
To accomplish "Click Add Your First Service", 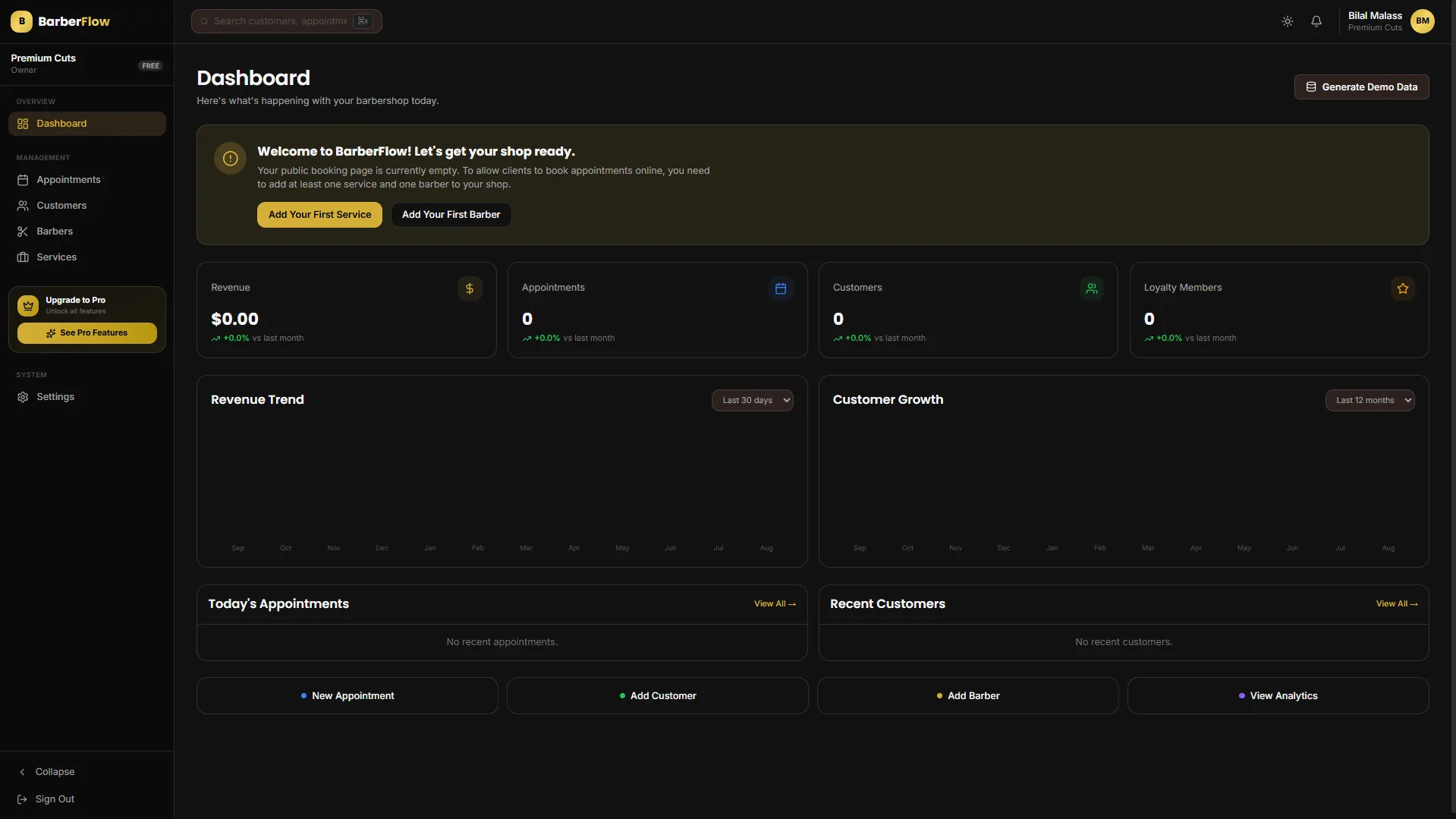I will tap(319, 215).
